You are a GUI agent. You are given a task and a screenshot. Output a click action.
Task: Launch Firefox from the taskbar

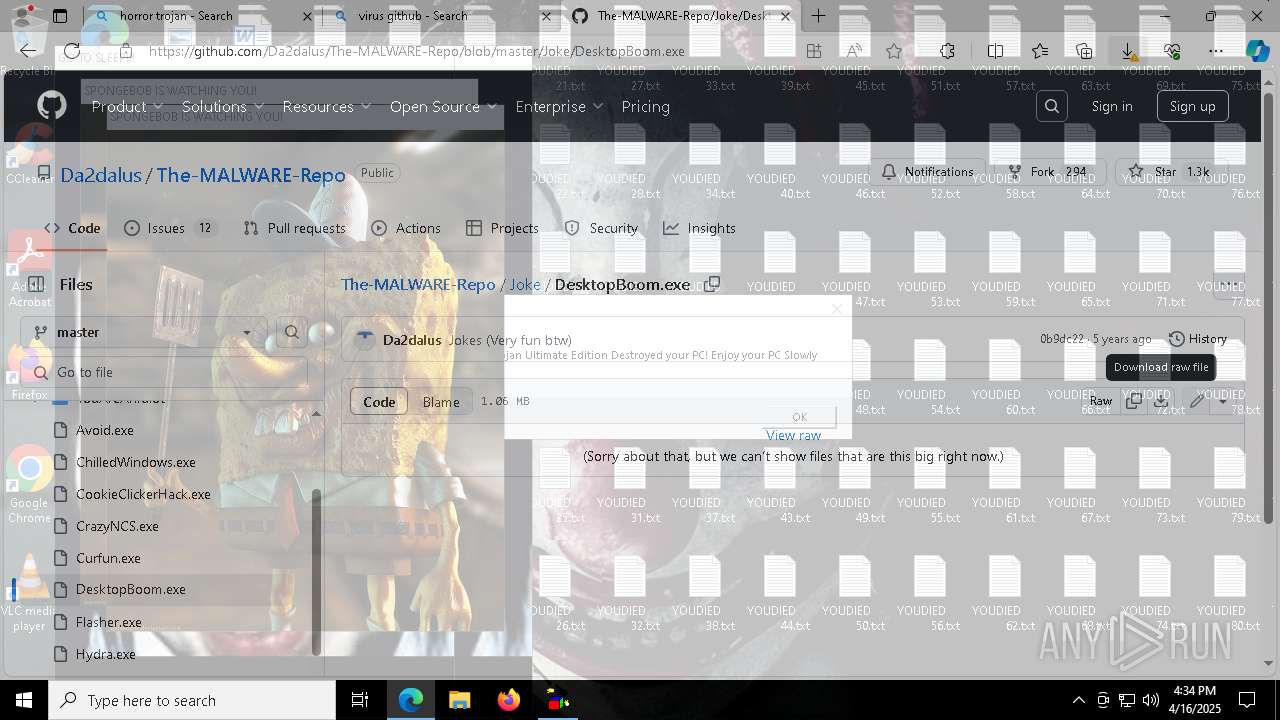(x=508, y=700)
